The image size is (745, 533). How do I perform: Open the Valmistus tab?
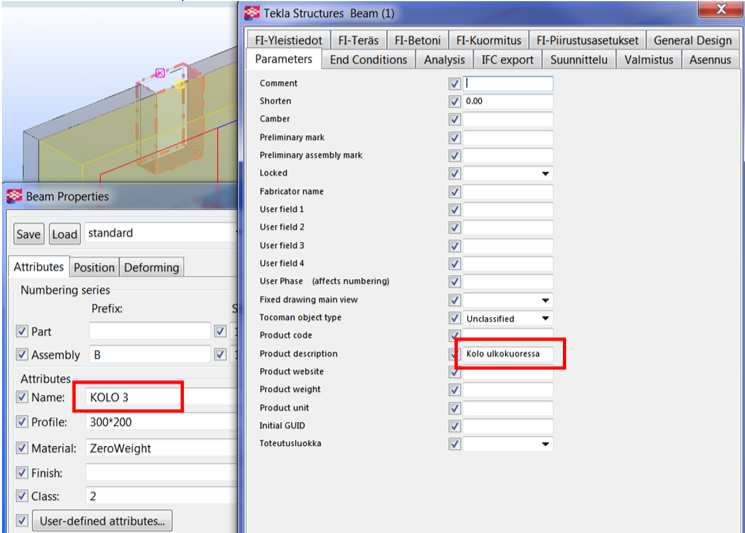(649, 60)
